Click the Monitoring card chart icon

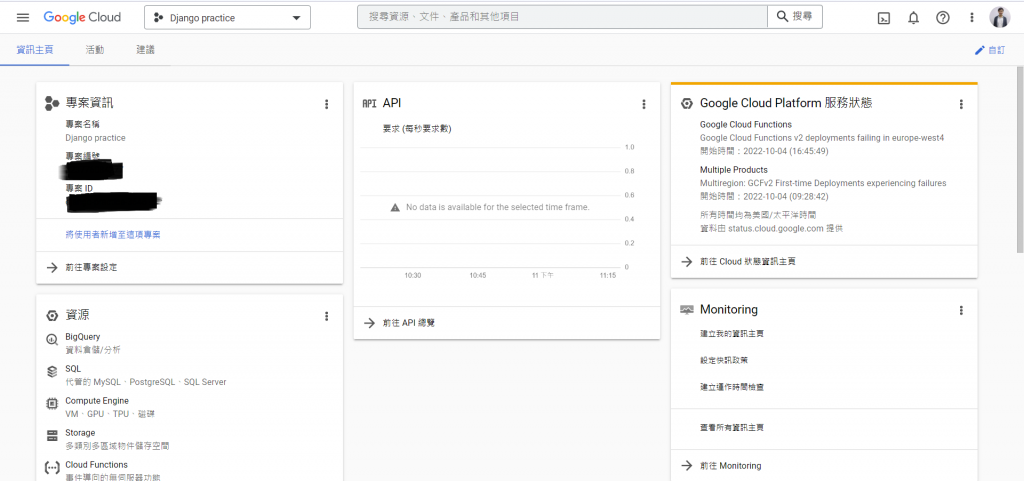click(686, 309)
